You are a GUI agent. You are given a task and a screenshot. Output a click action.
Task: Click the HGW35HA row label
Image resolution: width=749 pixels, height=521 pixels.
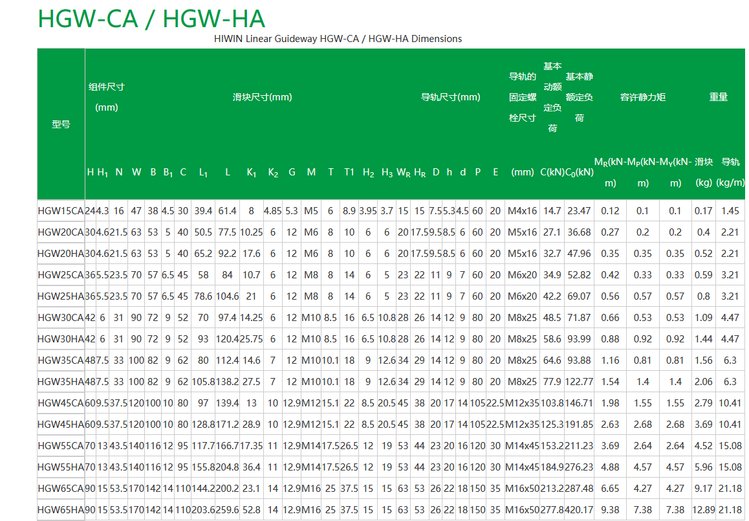pyautogui.click(x=60, y=381)
